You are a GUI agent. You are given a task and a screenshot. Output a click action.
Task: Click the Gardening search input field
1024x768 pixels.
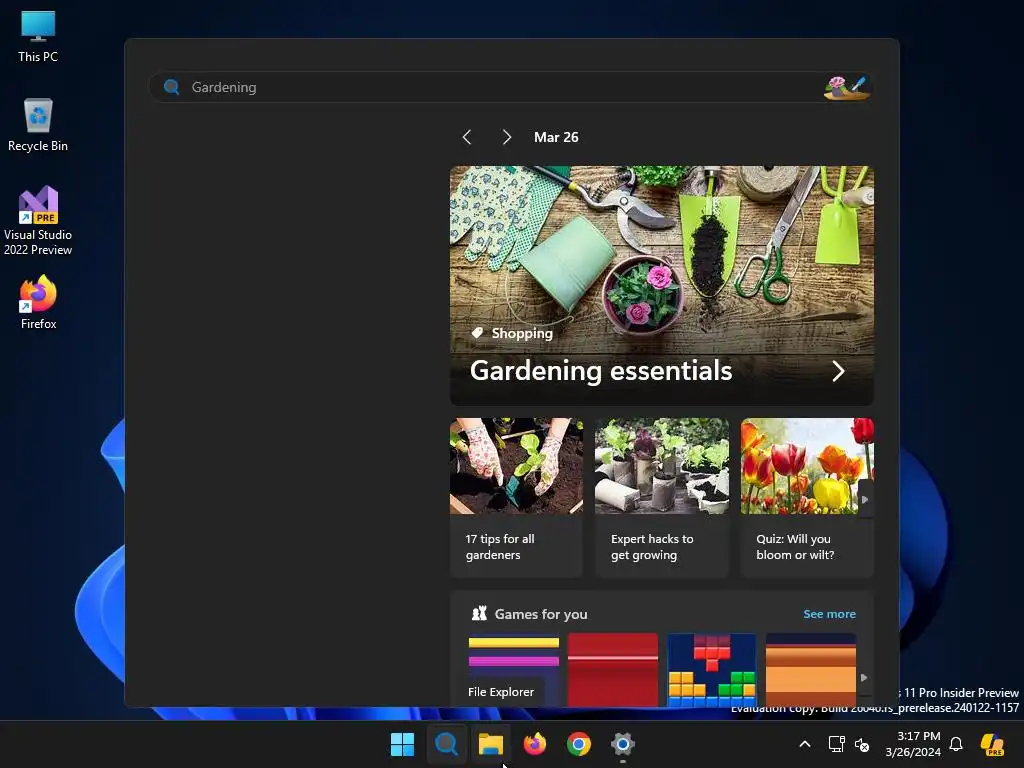(511, 87)
